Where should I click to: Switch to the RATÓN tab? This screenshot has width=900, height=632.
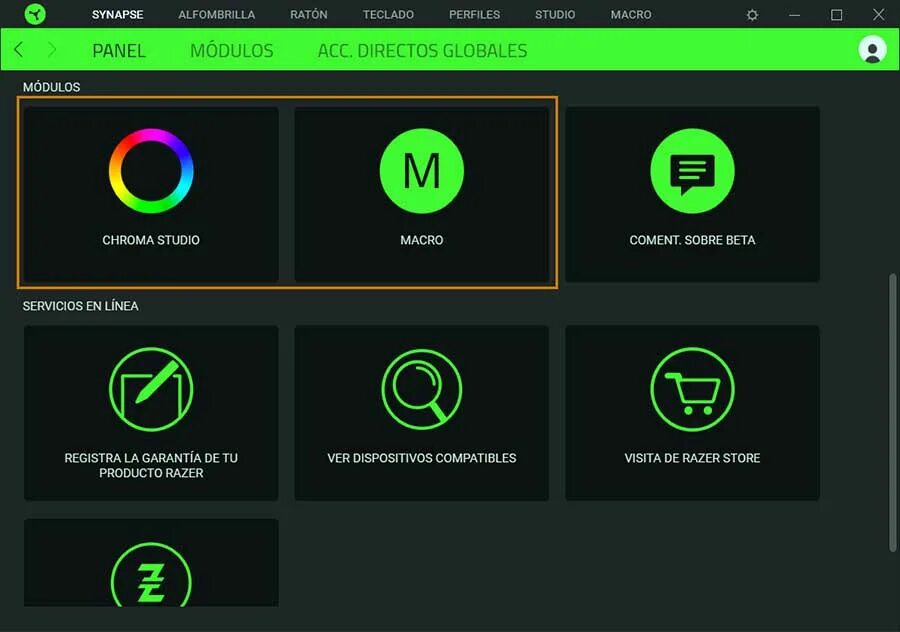[309, 15]
